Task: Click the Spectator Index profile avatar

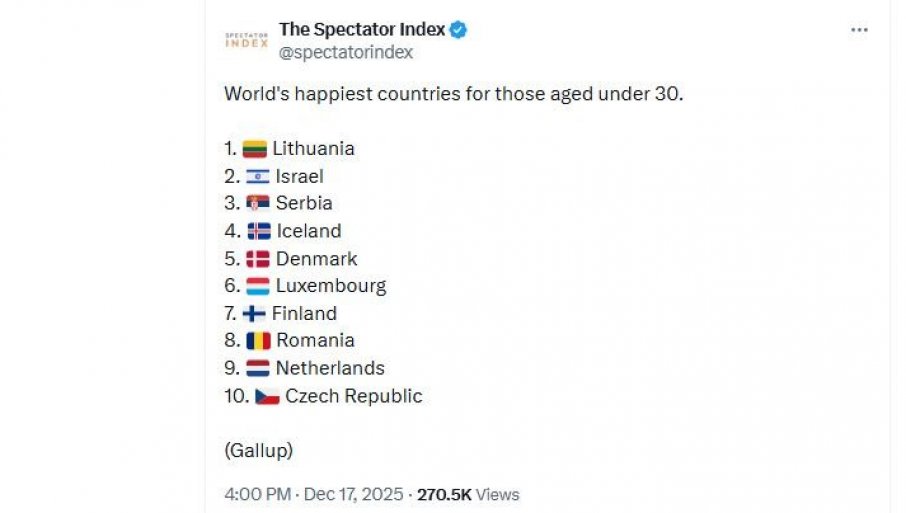Action: (x=246, y=40)
